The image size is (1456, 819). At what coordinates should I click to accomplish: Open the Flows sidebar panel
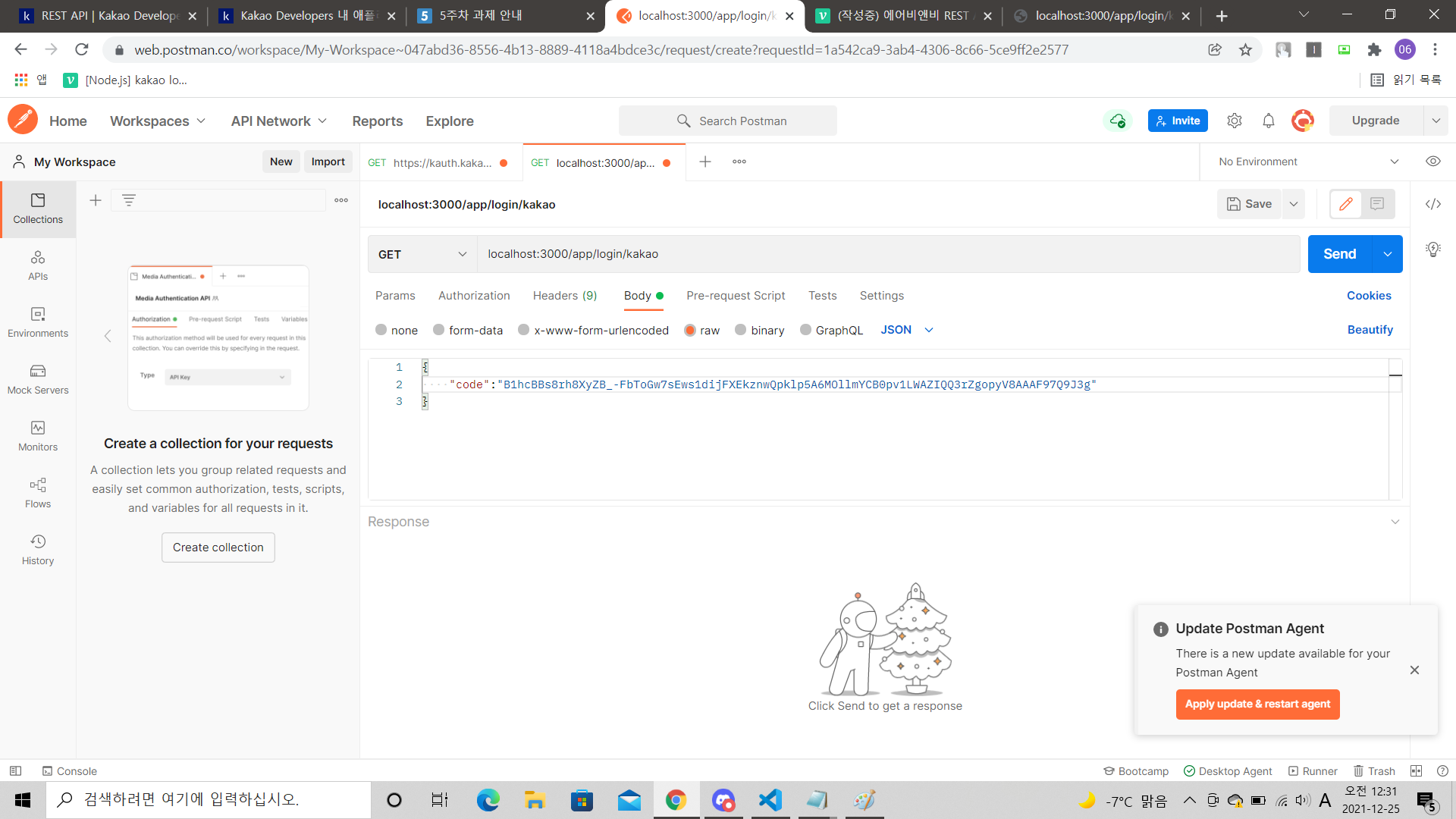38,492
